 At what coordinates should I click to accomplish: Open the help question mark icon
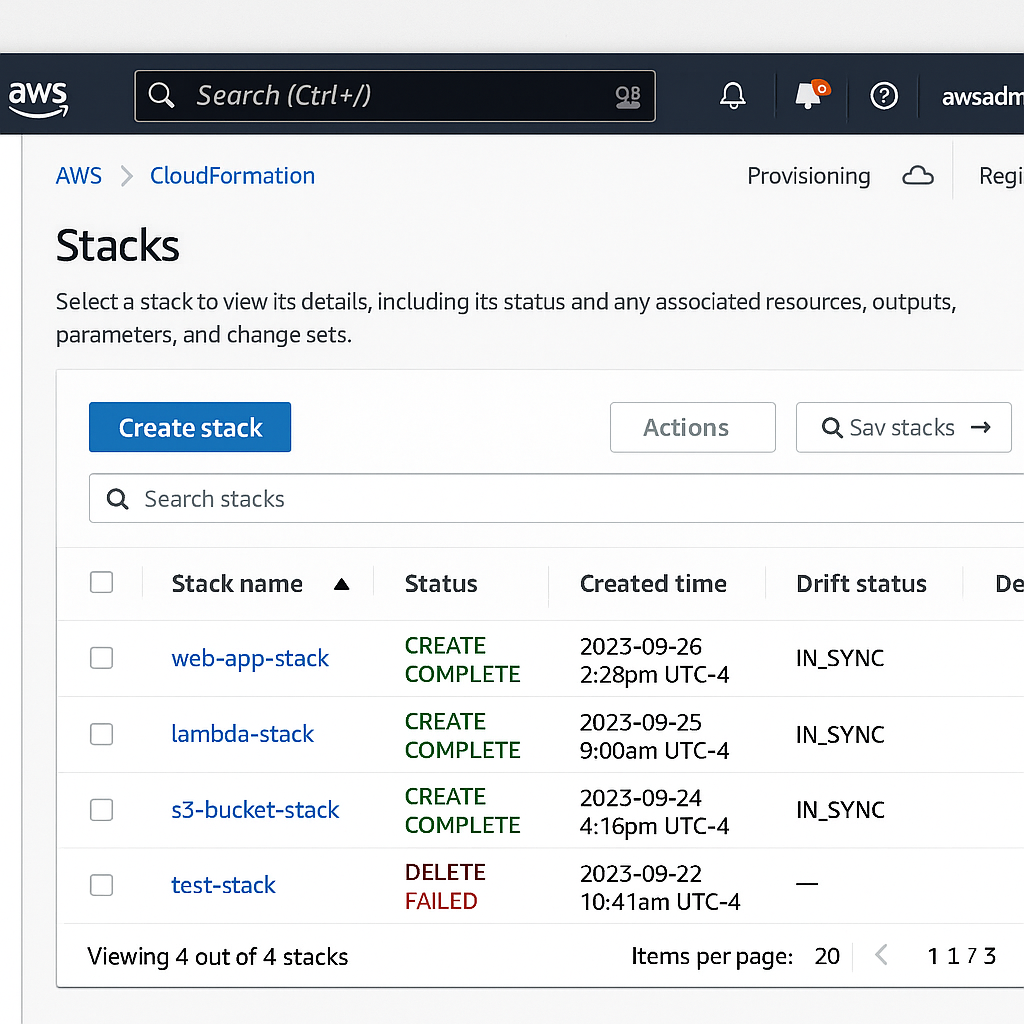[884, 96]
